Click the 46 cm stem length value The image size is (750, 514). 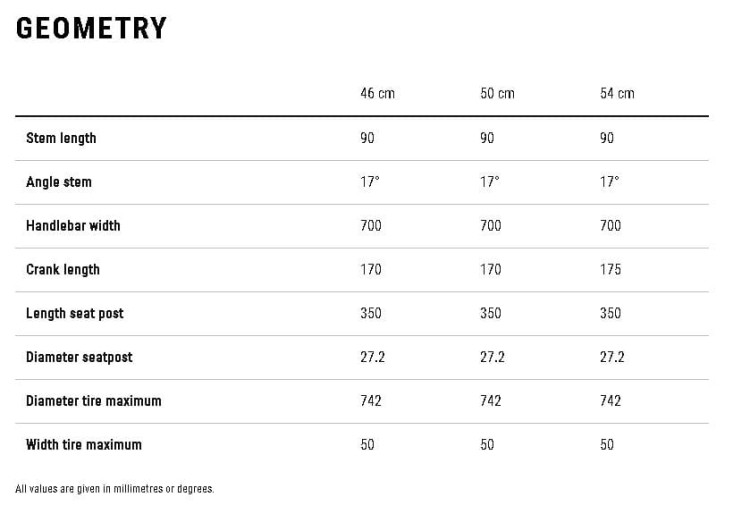pos(367,138)
